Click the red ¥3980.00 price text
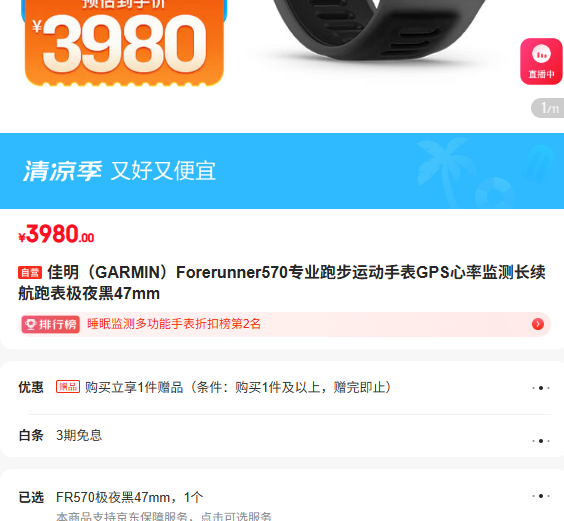Image resolution: width=564 pixels, height=521 pixels. (x=56, y=234)
